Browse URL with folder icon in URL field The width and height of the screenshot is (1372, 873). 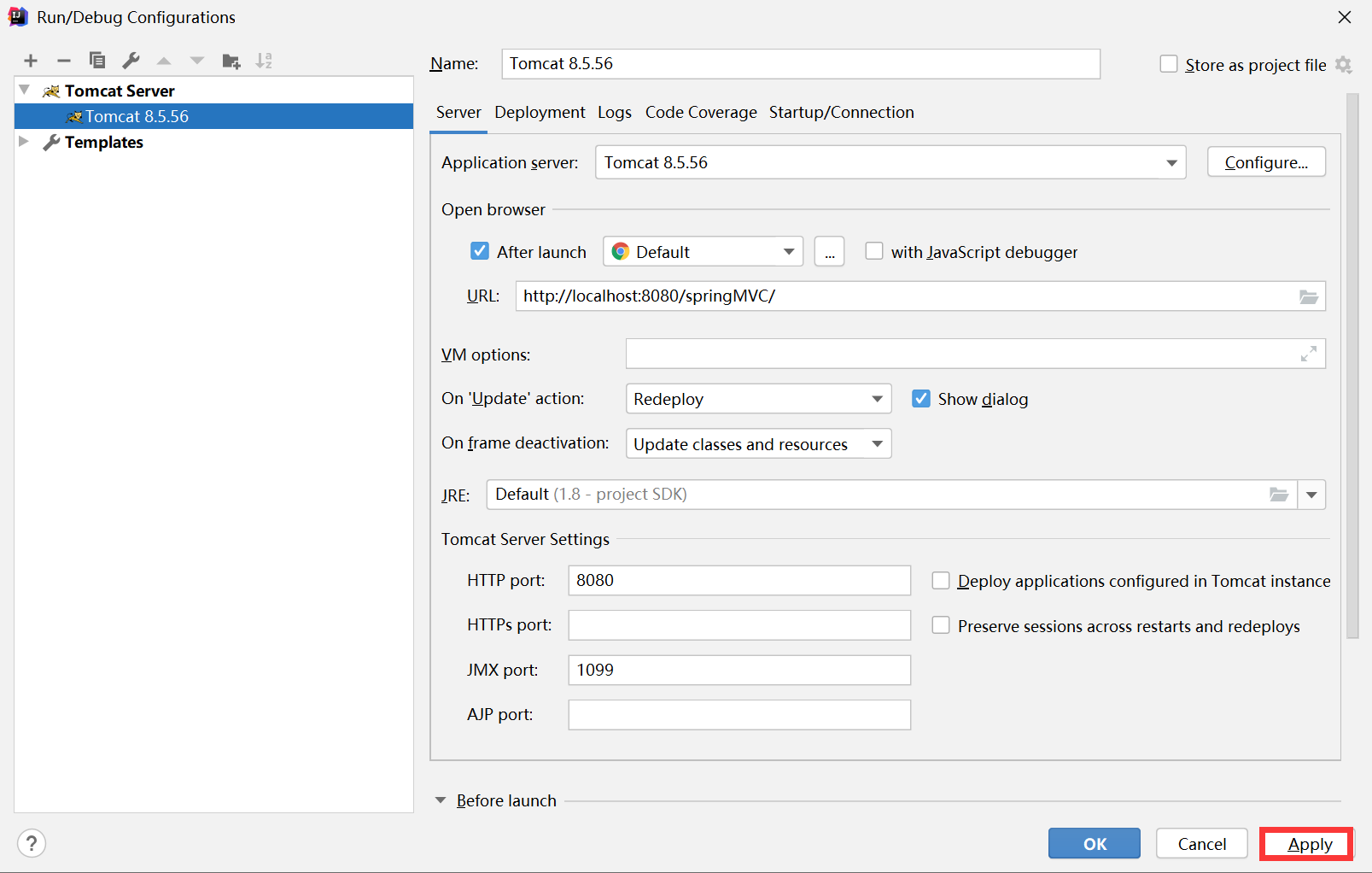tap(1308, 296)
